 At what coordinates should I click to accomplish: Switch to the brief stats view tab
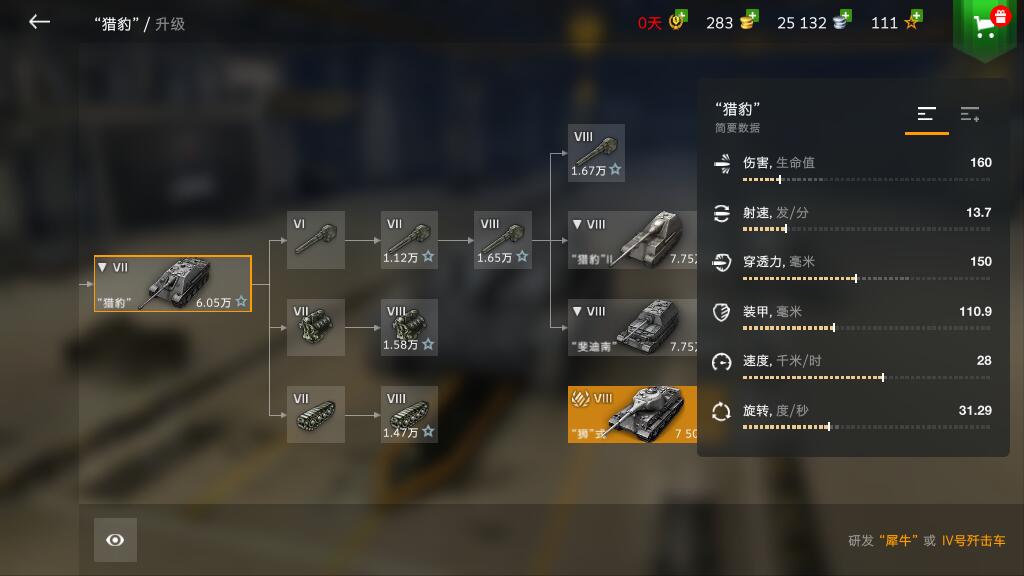[926, 115]
